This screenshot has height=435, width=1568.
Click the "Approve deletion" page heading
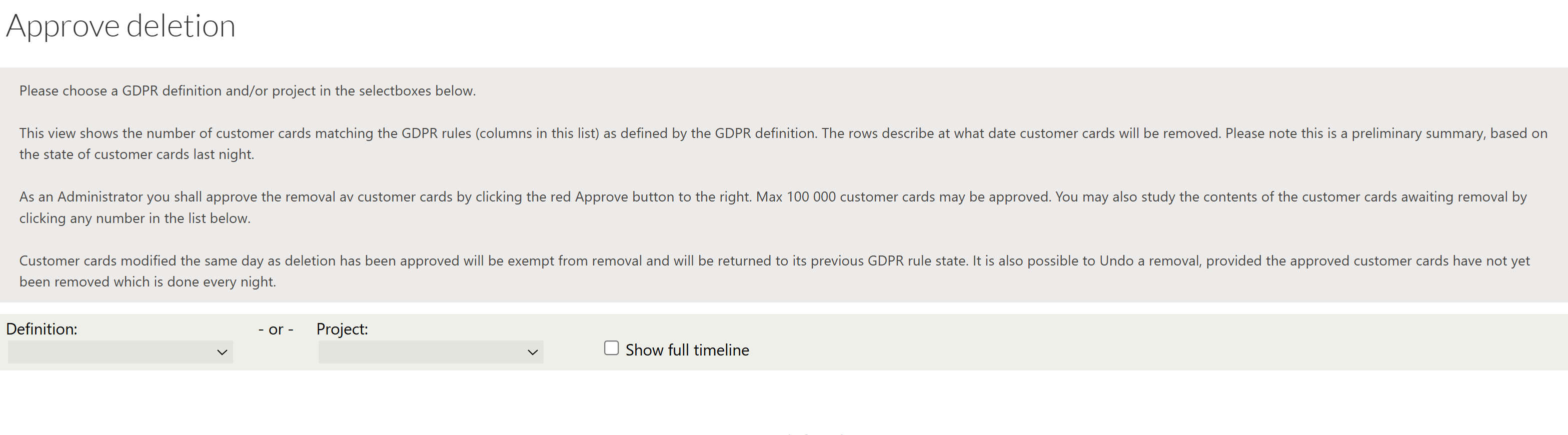121,26
